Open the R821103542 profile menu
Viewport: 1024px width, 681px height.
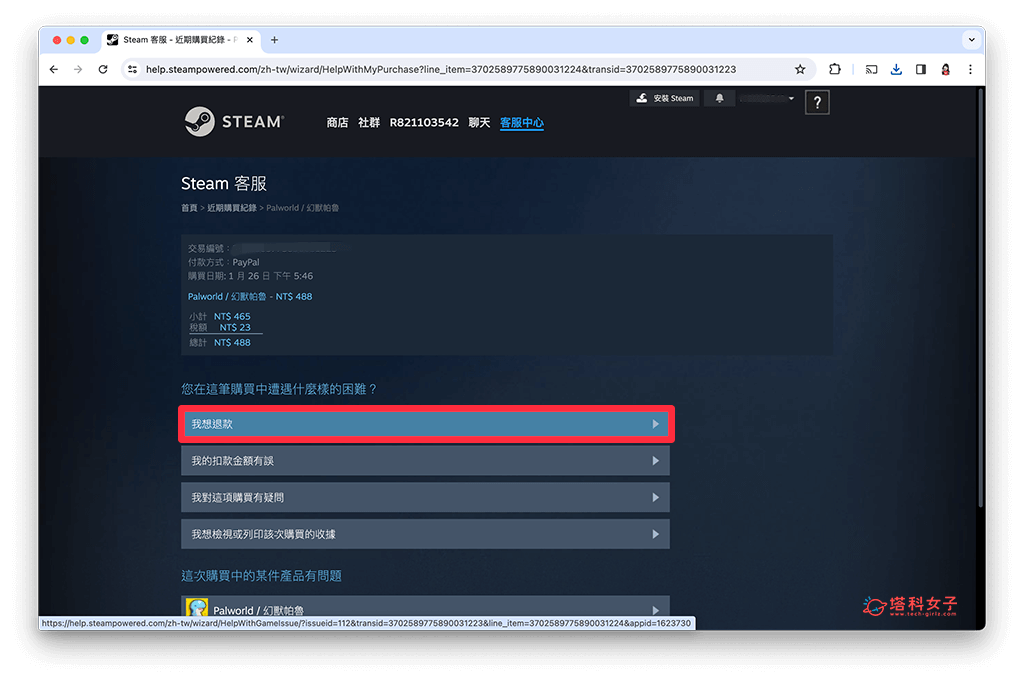coord(424,122)
